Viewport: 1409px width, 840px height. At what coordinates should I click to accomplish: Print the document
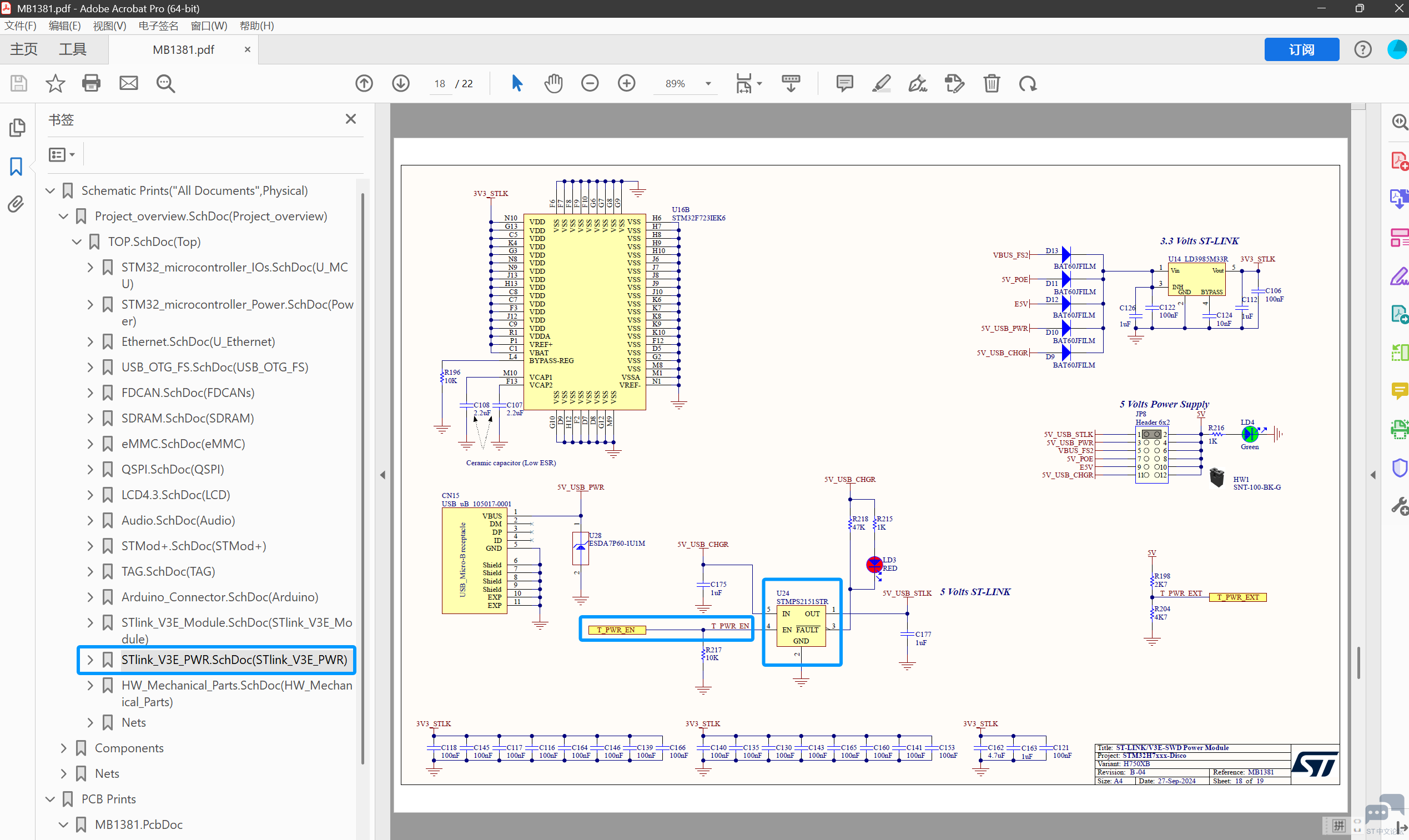[91, 84]
